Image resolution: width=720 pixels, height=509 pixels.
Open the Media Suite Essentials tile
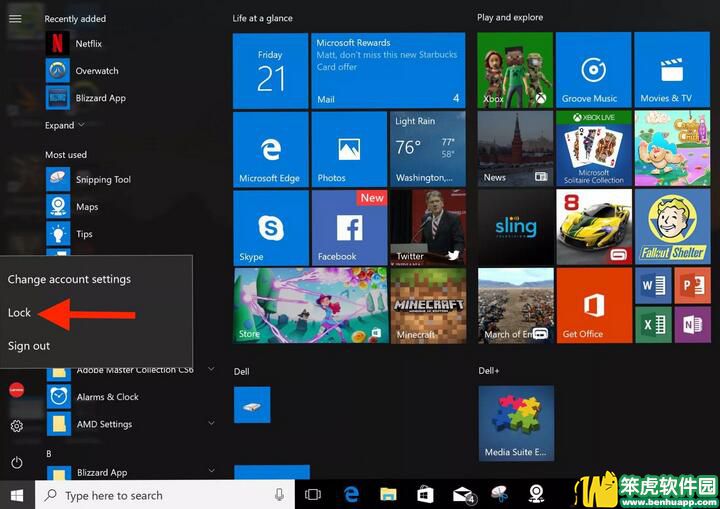pyautogui.click(x=516, y=423)
